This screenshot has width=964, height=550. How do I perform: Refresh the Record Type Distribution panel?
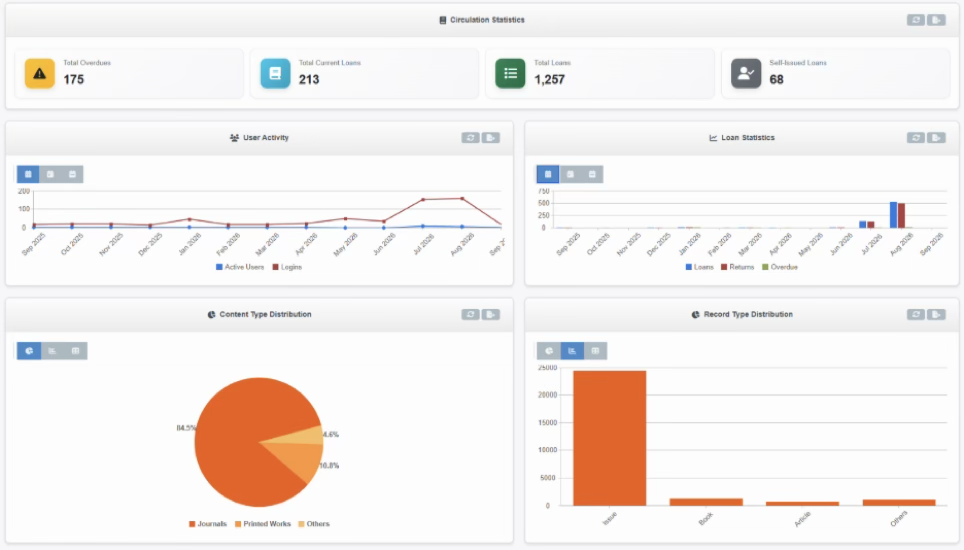tap(915, 315)
